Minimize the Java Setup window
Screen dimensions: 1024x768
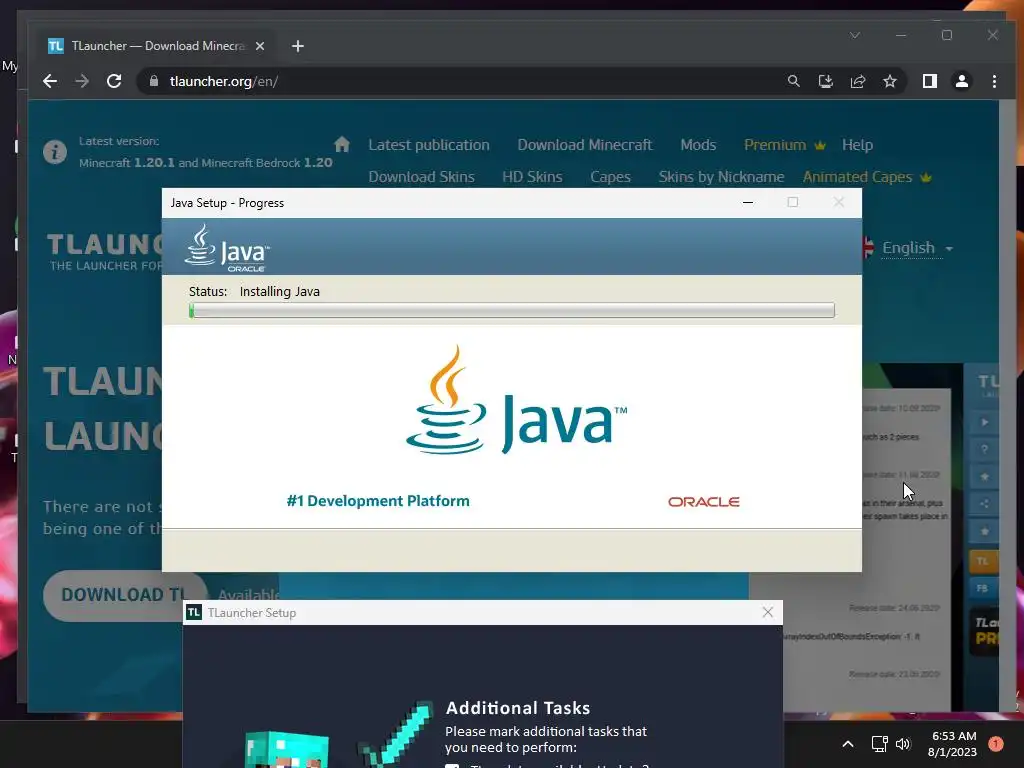[748, 202]
